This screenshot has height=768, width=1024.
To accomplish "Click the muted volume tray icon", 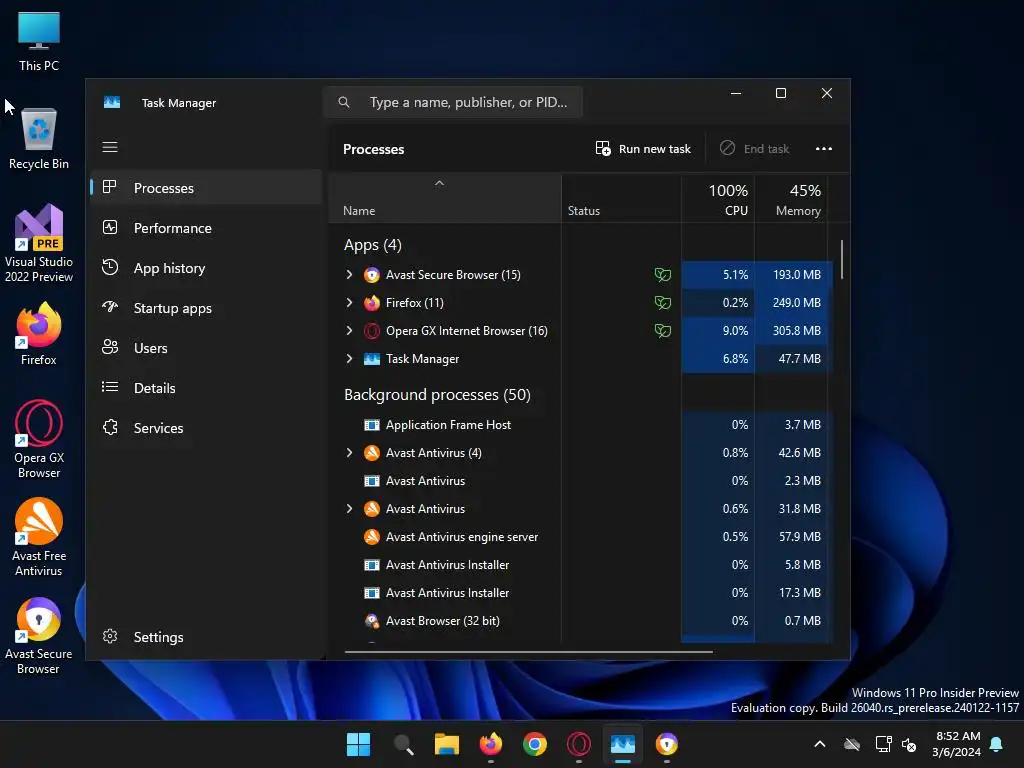I will click(908, 744).
